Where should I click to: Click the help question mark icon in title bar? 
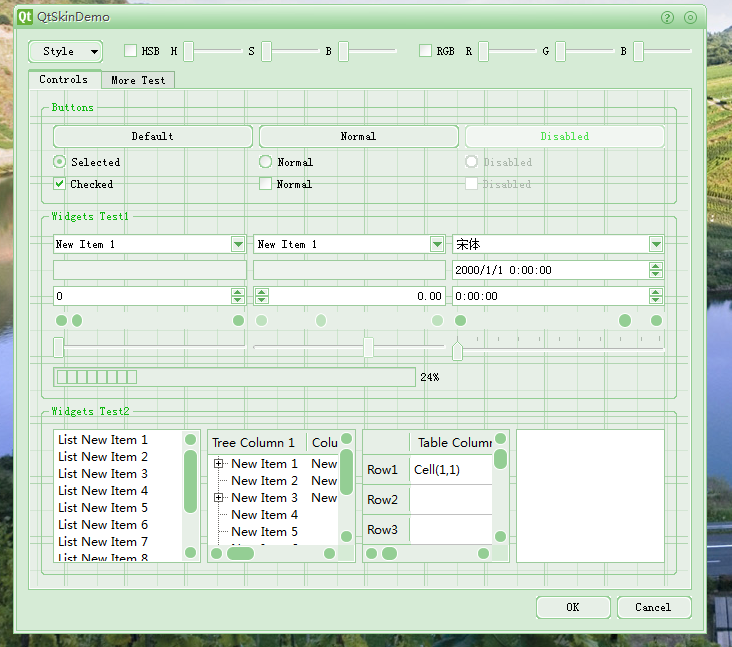point(667,17)
